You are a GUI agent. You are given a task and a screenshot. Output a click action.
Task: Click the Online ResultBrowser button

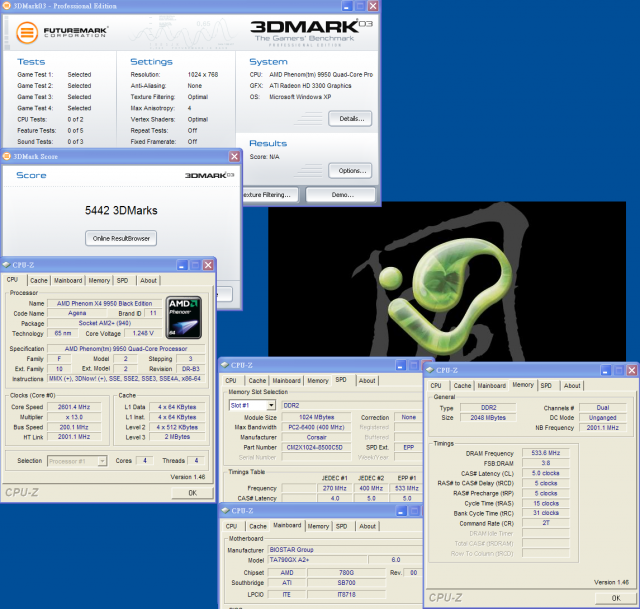(x=121, y=238)
